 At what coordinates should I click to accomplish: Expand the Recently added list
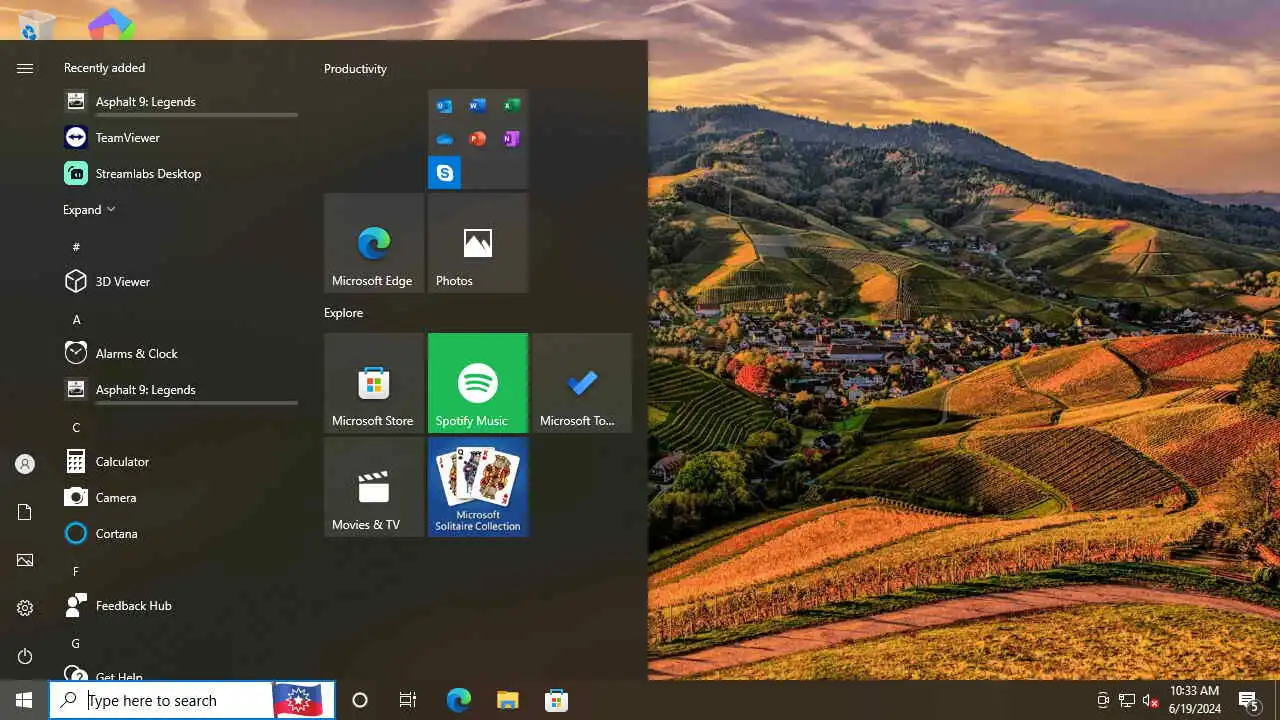(89, 210)
